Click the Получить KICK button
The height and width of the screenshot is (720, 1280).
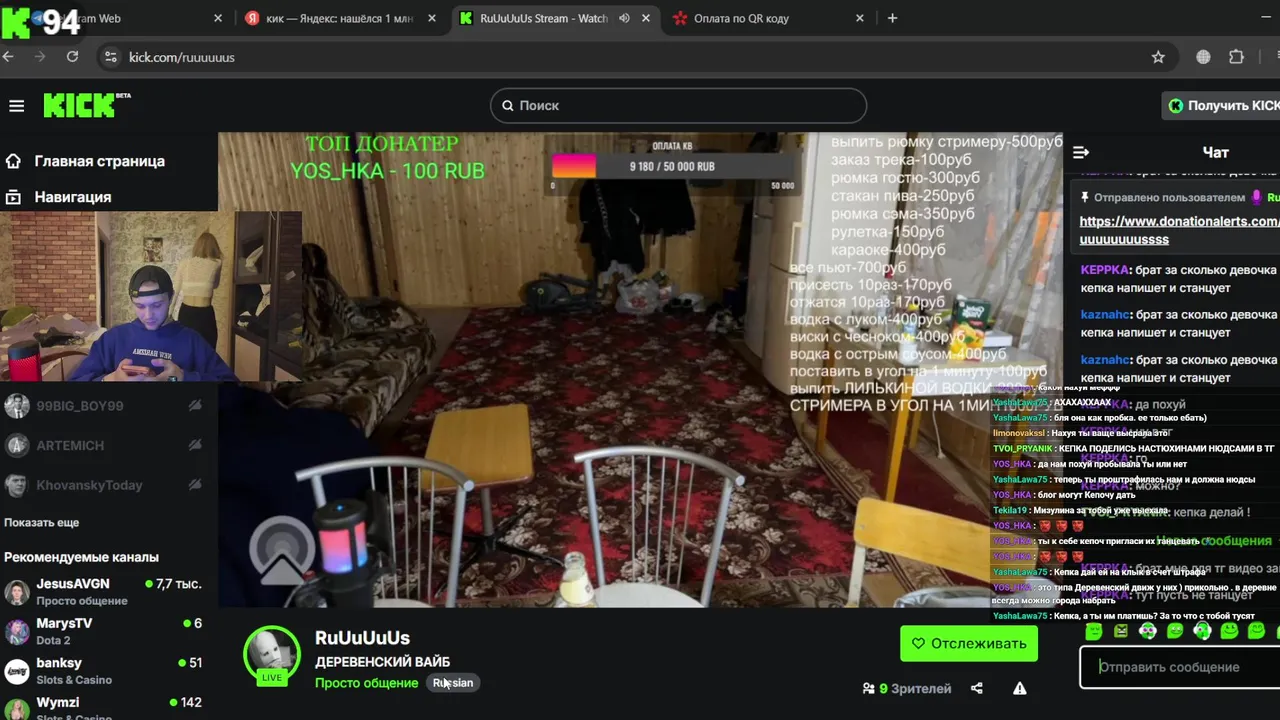tap(1222, 105)
